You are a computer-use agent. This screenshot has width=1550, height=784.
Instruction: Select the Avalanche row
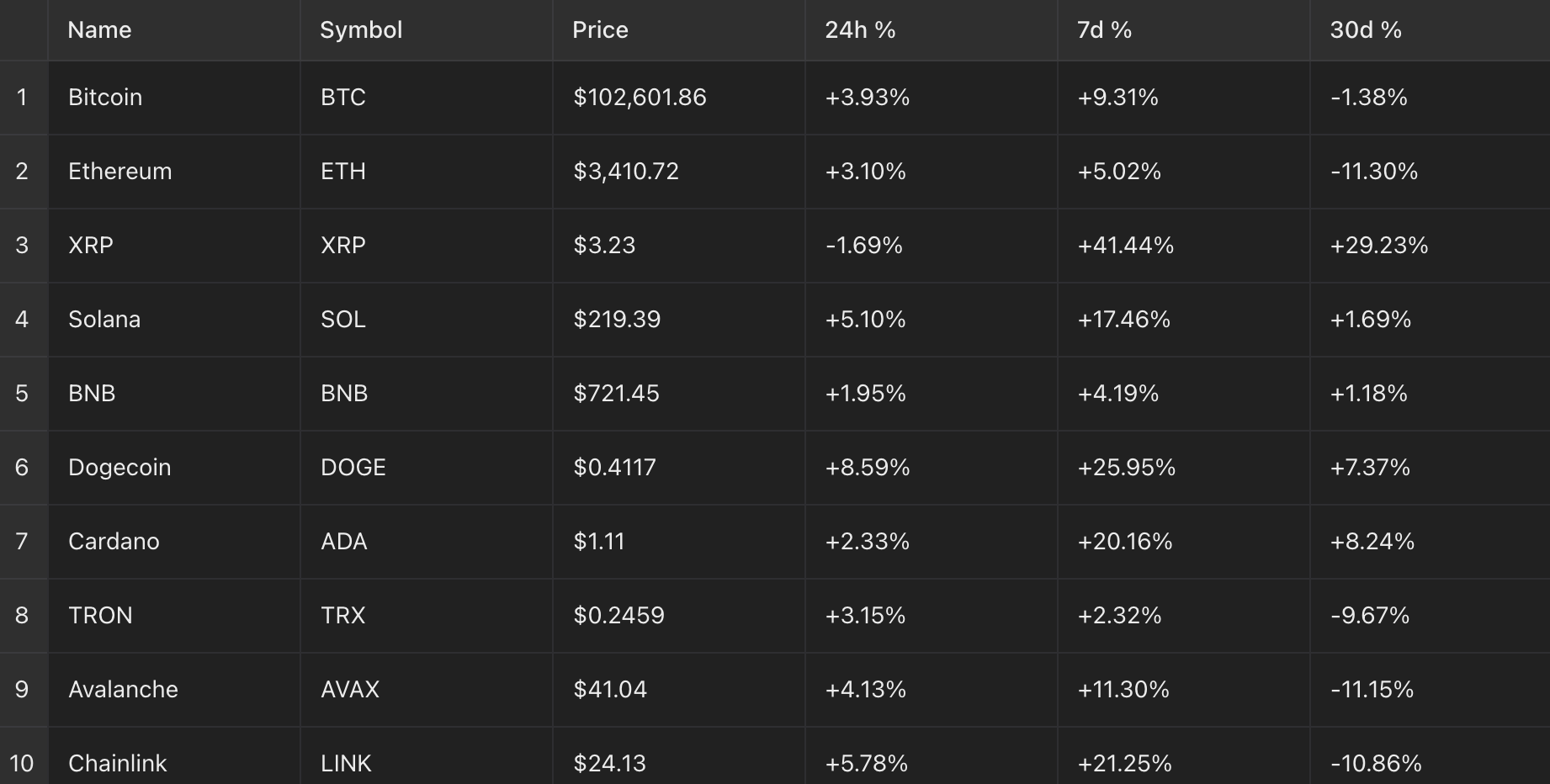(x=123, y=689)
